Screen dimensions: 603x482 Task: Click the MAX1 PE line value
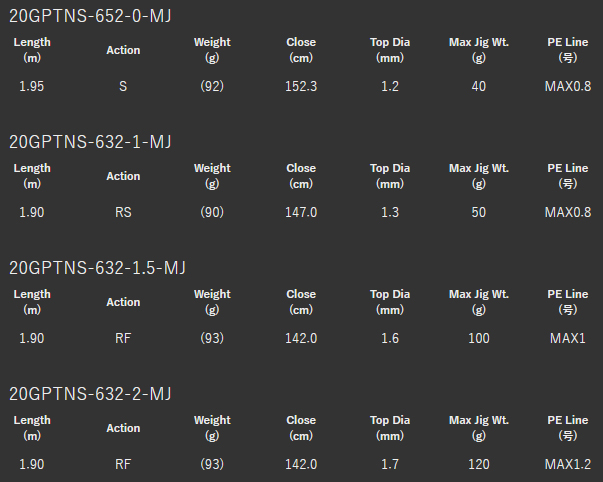click(568, 338)
